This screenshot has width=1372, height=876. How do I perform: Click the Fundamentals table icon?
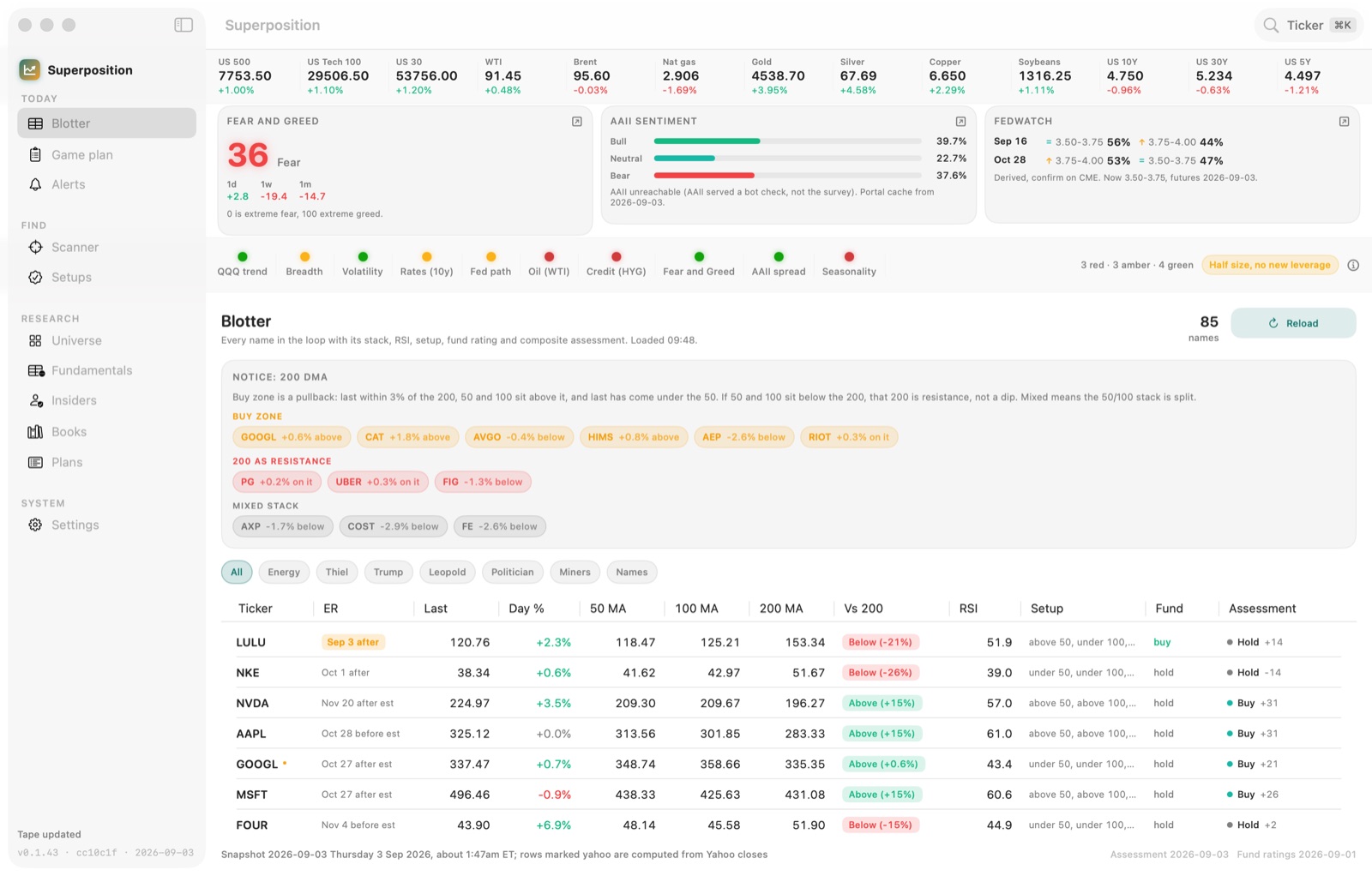(x=35, y=370)
